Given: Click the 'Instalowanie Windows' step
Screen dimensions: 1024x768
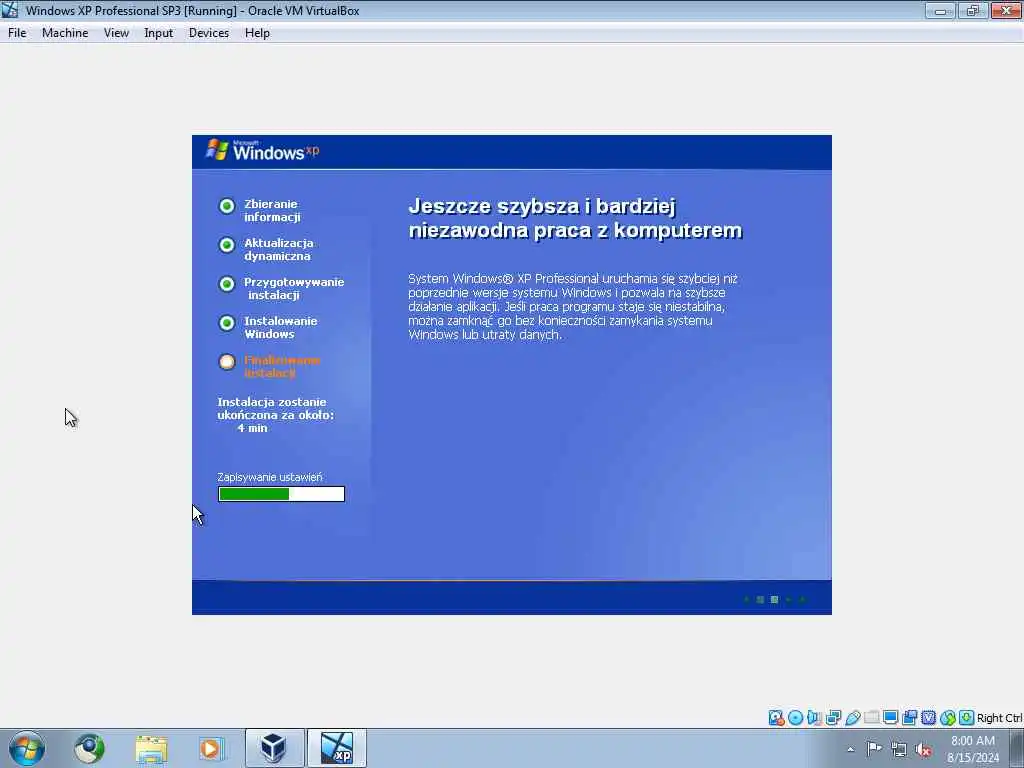Looking at the screenshot, I should (x=281, y=327).
